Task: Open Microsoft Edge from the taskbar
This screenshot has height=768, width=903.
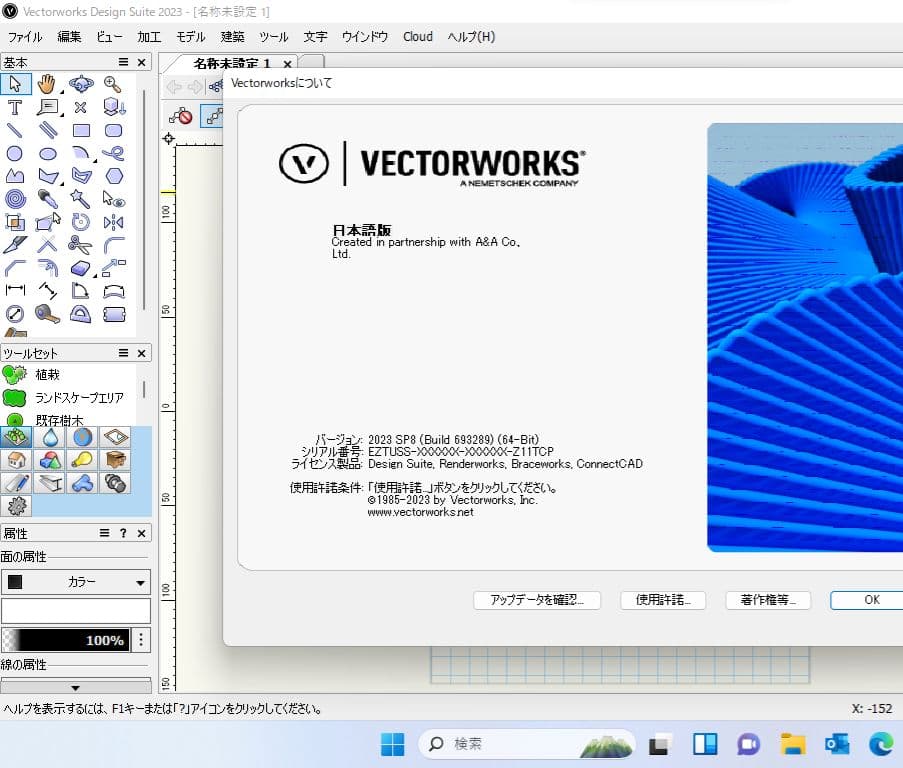Action: pyautogui.click(x=880, y=745)
